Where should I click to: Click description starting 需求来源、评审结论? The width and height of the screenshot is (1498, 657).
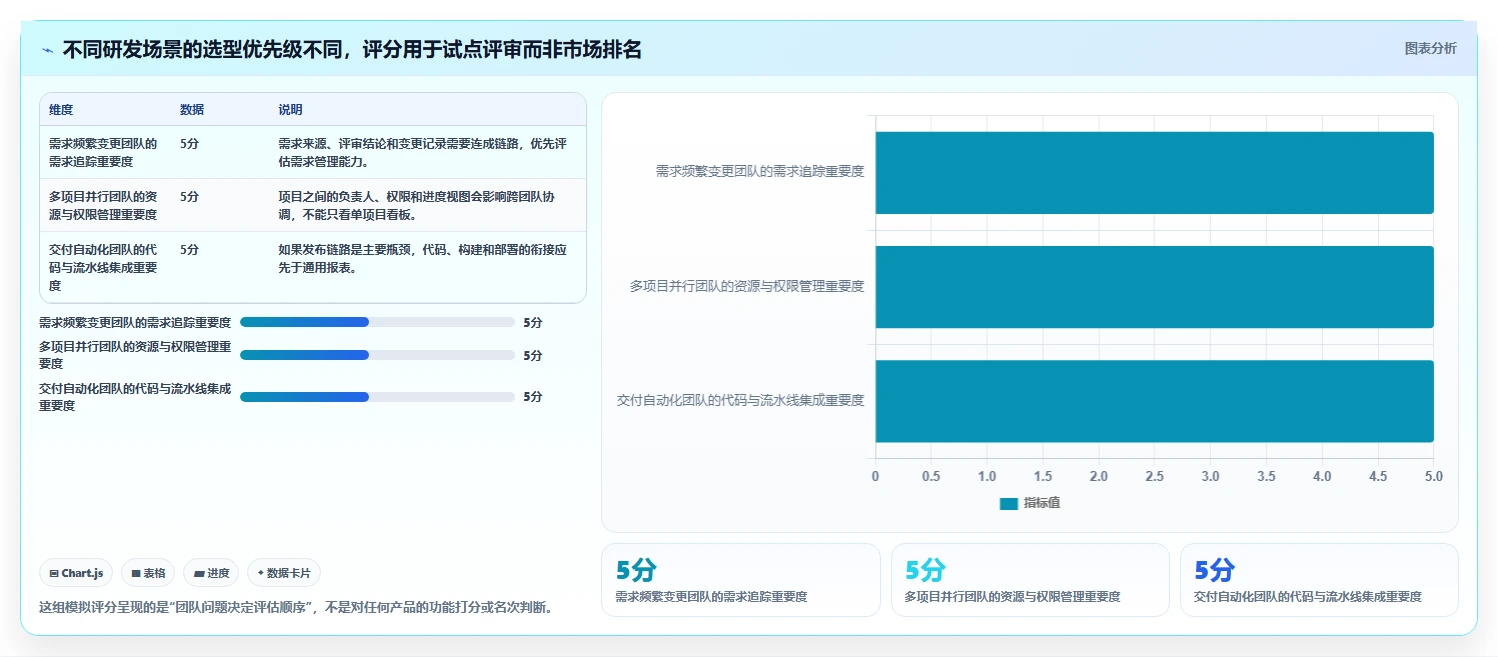tap(422, 152)
